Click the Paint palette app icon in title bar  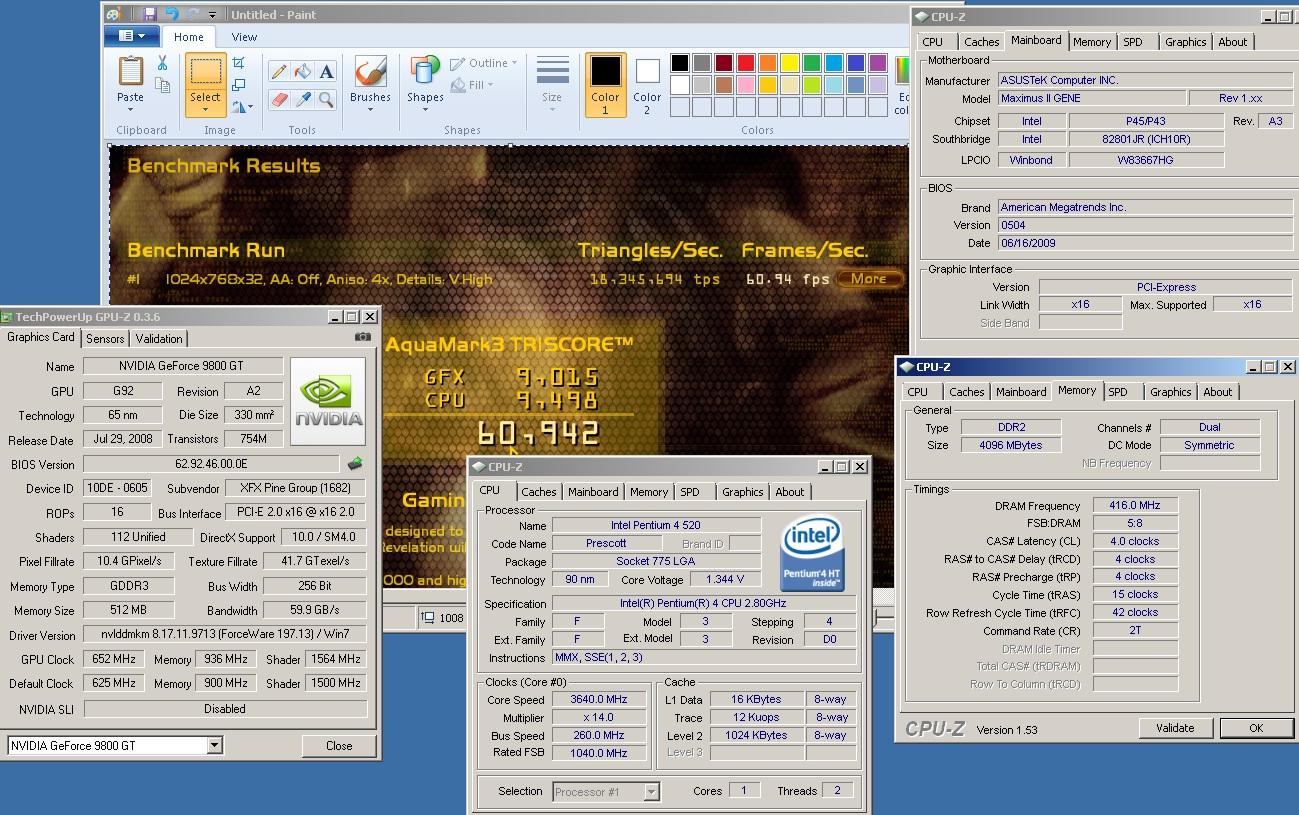pos(113,14)
